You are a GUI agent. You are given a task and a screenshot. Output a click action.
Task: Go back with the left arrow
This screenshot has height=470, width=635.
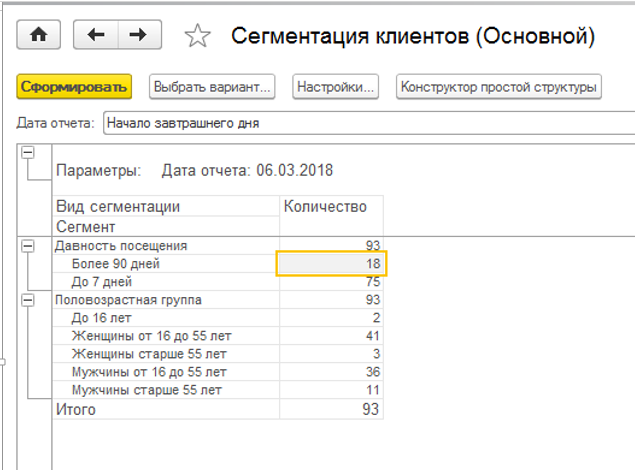[x=96, y=35]
